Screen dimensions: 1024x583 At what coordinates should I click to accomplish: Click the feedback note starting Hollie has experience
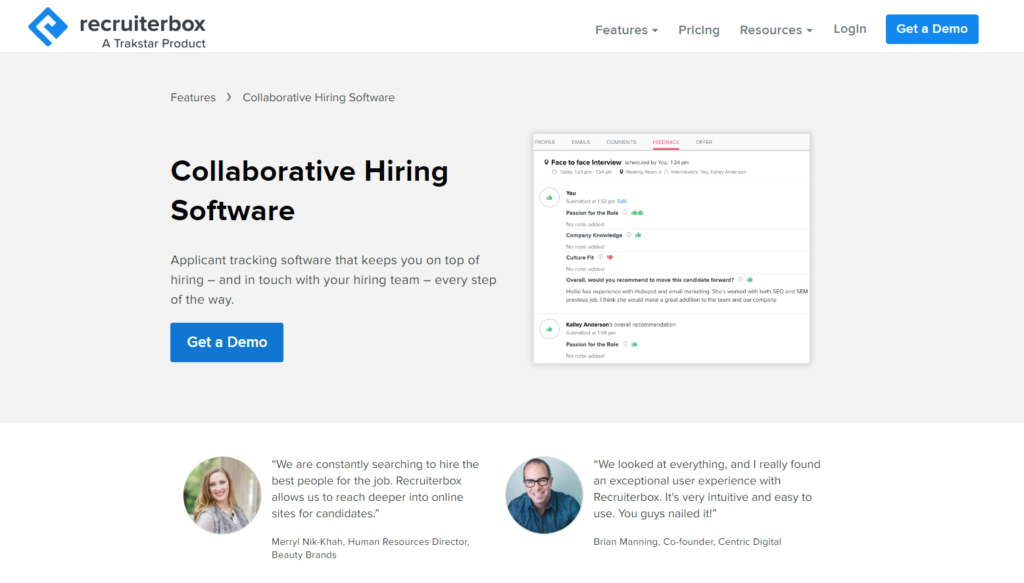point(687,296)
